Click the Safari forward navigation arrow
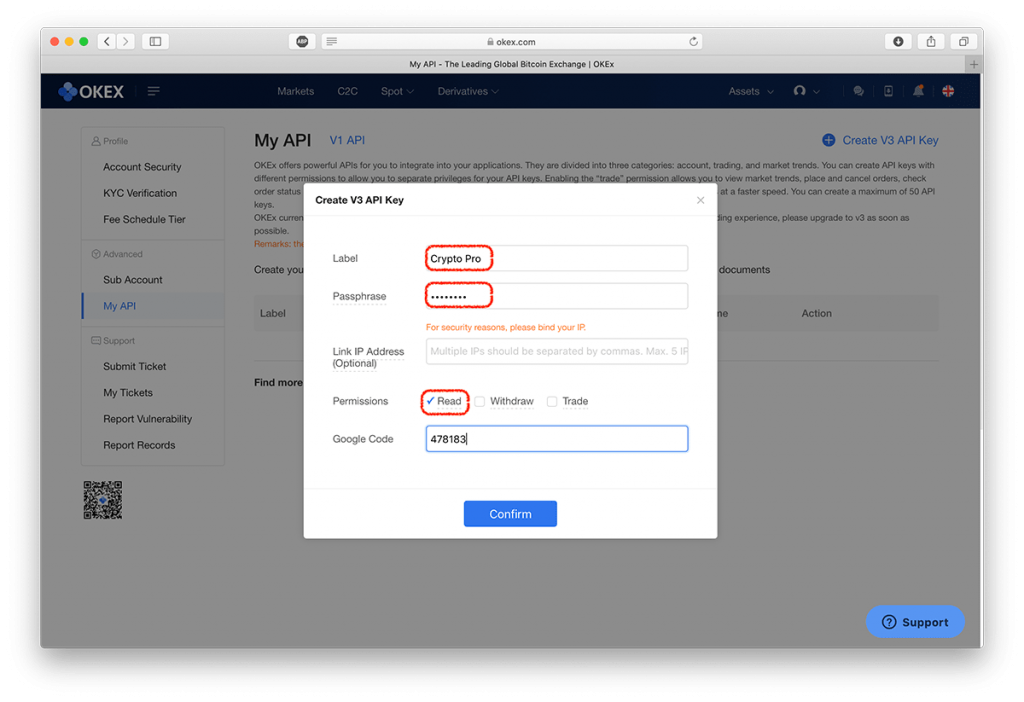This screenshot has height=702, width=1024. [x=126, y=41]
